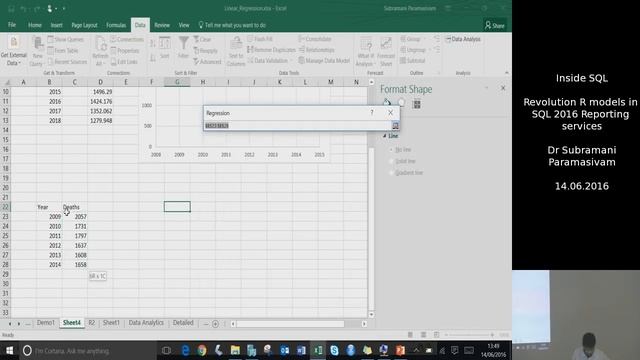Select cell with value 1424.176
640x360 pixels.
click(100, 101)
